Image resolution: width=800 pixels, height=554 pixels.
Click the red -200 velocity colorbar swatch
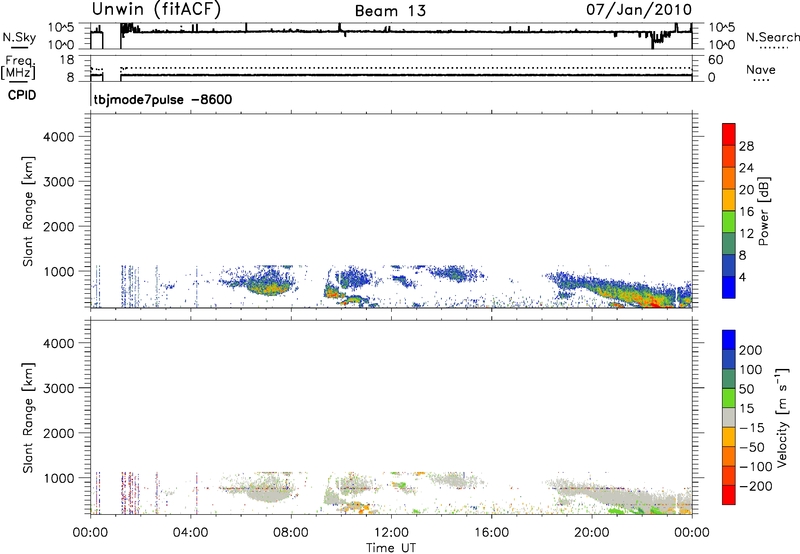click(729, 495)
